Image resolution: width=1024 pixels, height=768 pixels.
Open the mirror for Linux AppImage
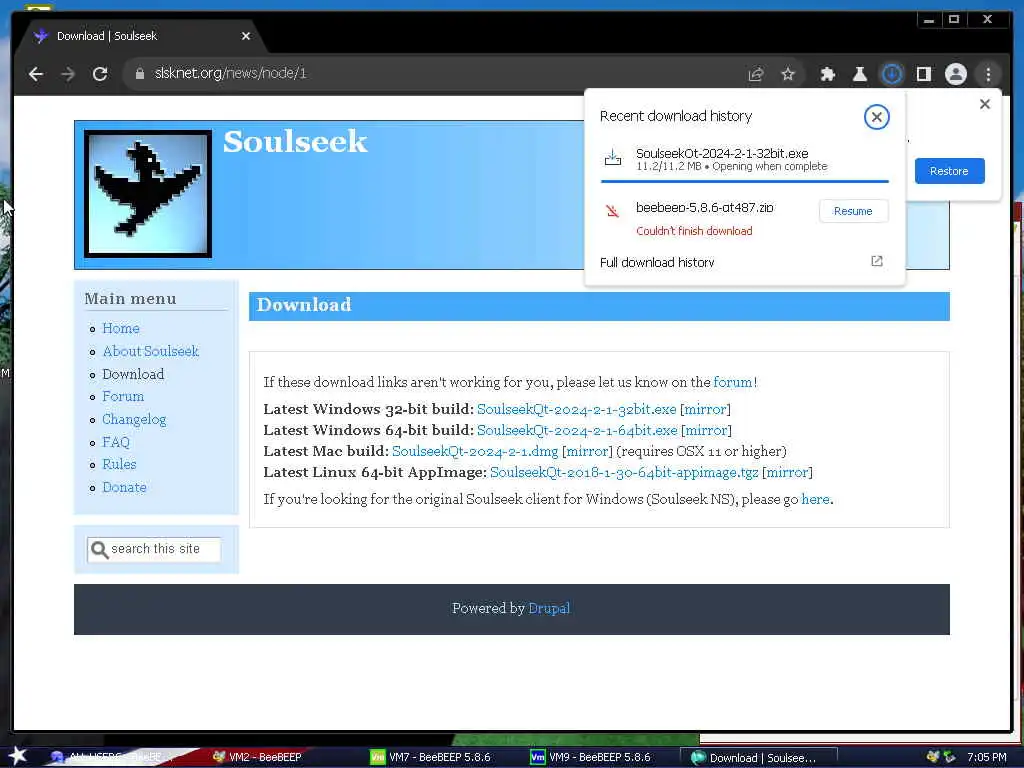click(x=787, y=472)
